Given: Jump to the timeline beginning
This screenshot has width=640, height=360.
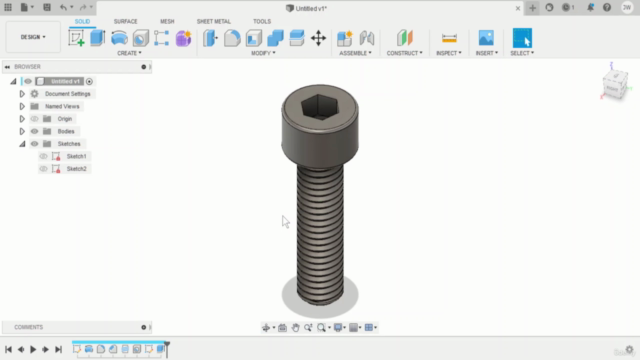Looking at the screenshot, I should click(x=8, y=349).
